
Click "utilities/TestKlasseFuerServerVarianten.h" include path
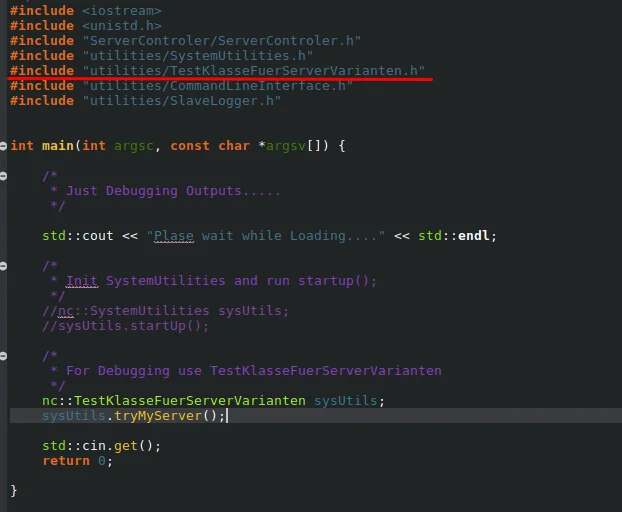point(253,71)
